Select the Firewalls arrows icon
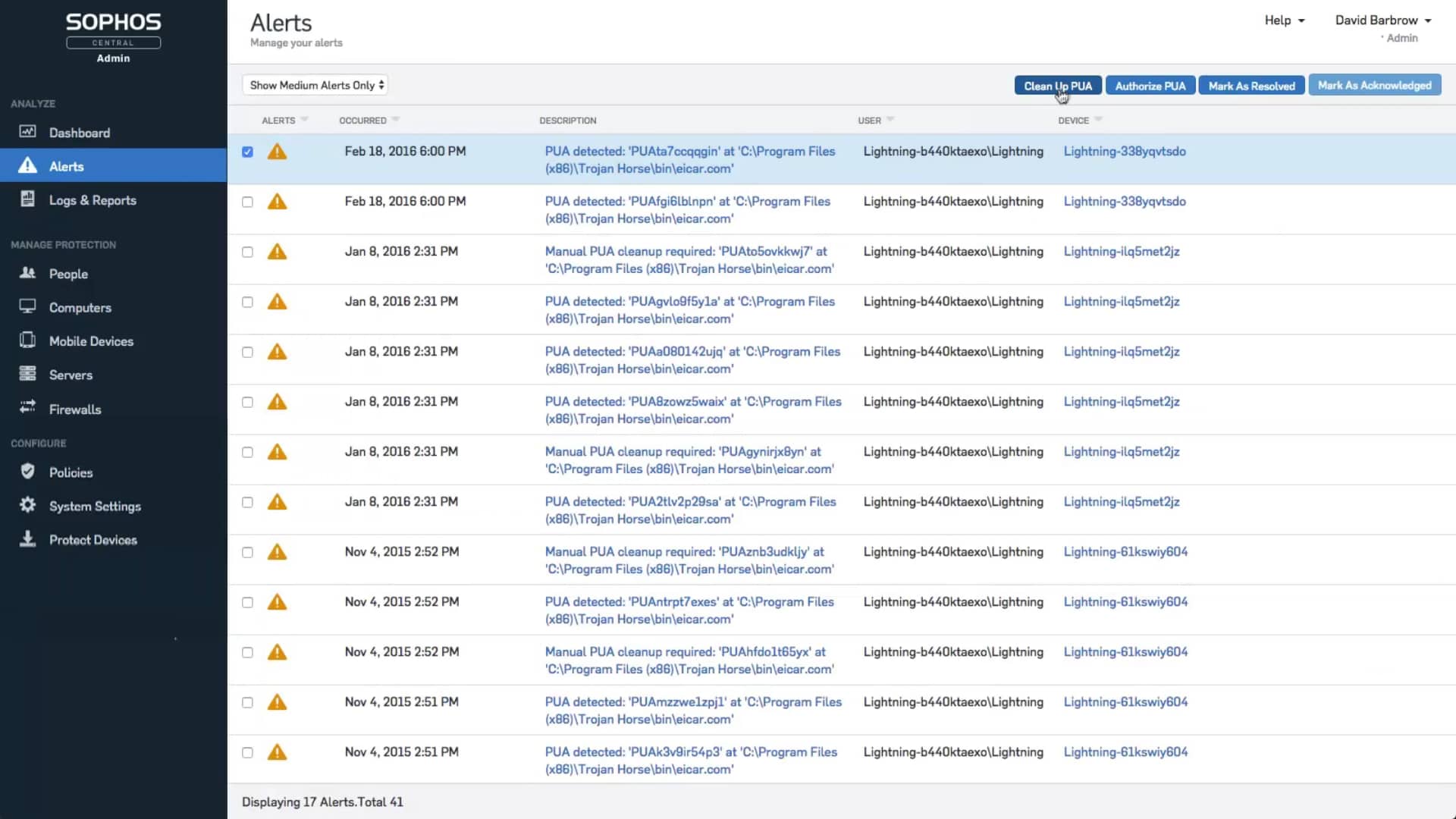Screen dimensions: 1456x819 pyautogui.click(x=27, y=407)
